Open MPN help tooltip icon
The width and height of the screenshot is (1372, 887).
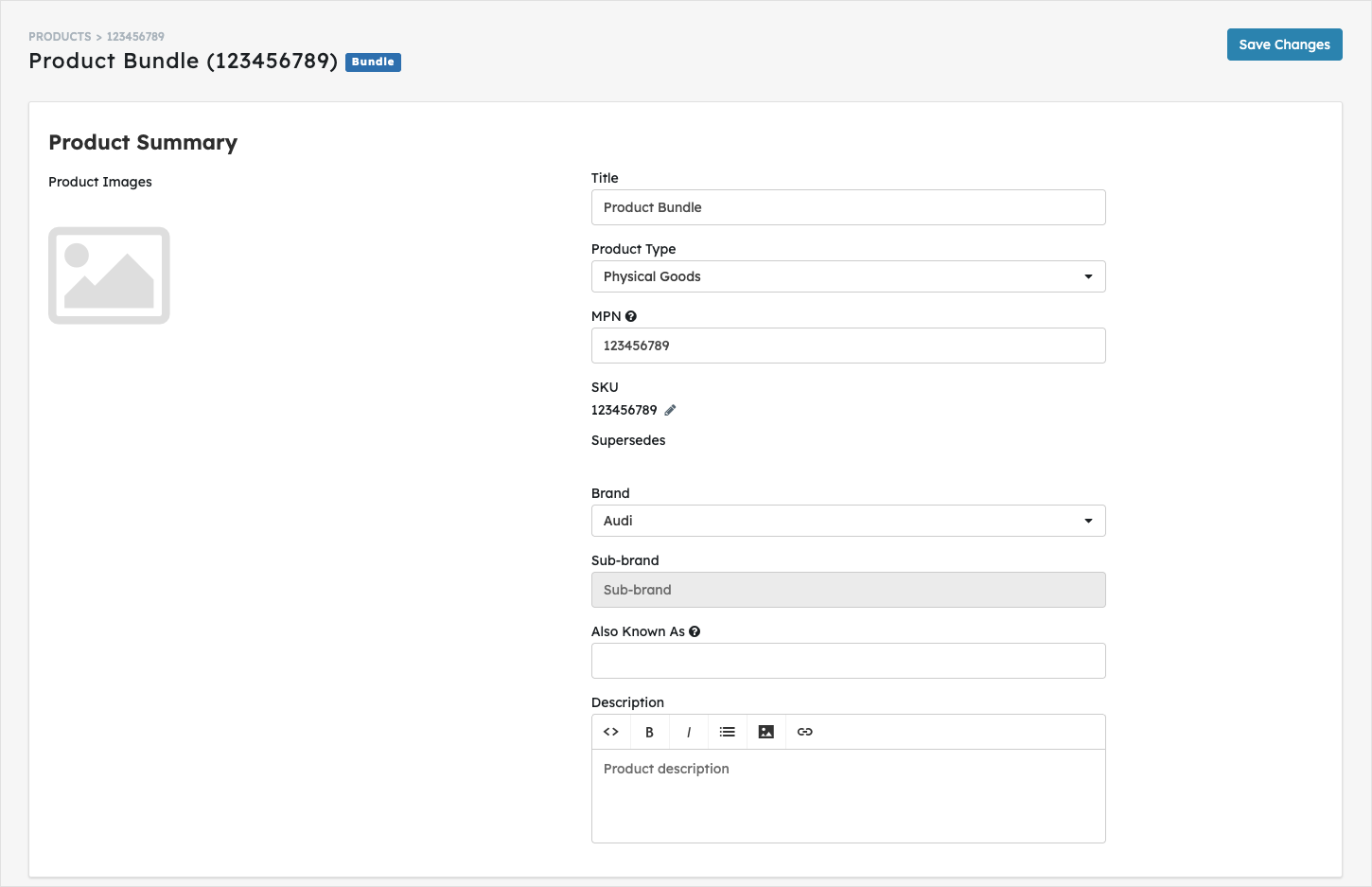[x=631, y=316]
